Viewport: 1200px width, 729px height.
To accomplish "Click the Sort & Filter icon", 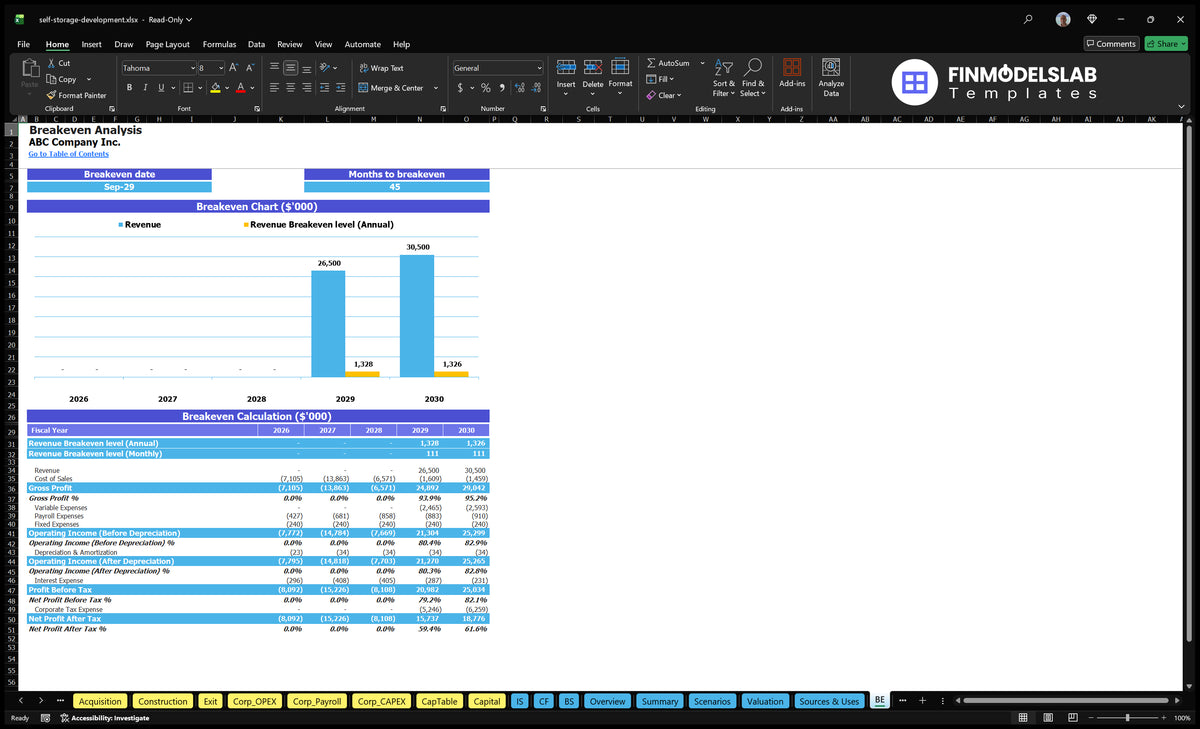I will coord(724,67).
